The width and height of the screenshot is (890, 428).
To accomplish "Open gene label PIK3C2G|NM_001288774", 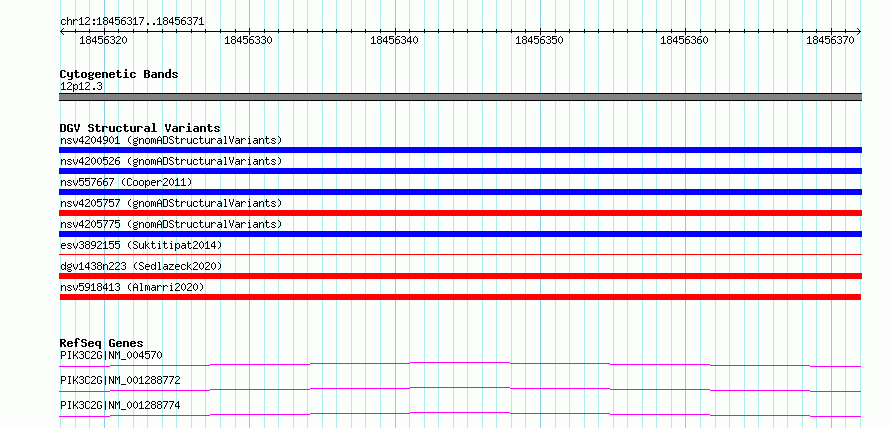I will pos(120,405).
